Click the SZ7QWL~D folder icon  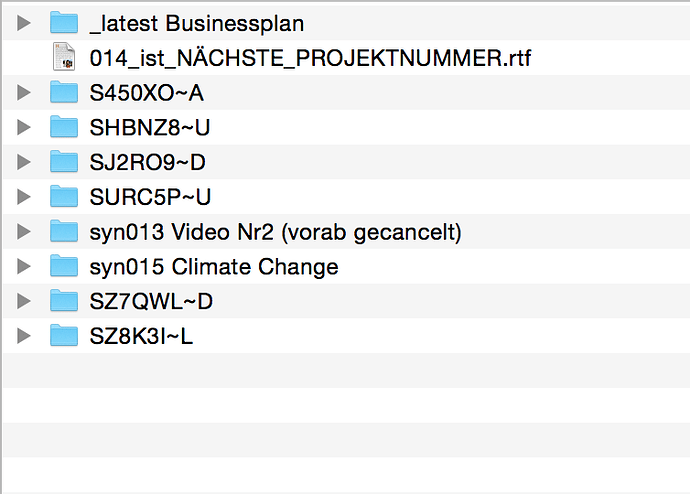64,301
